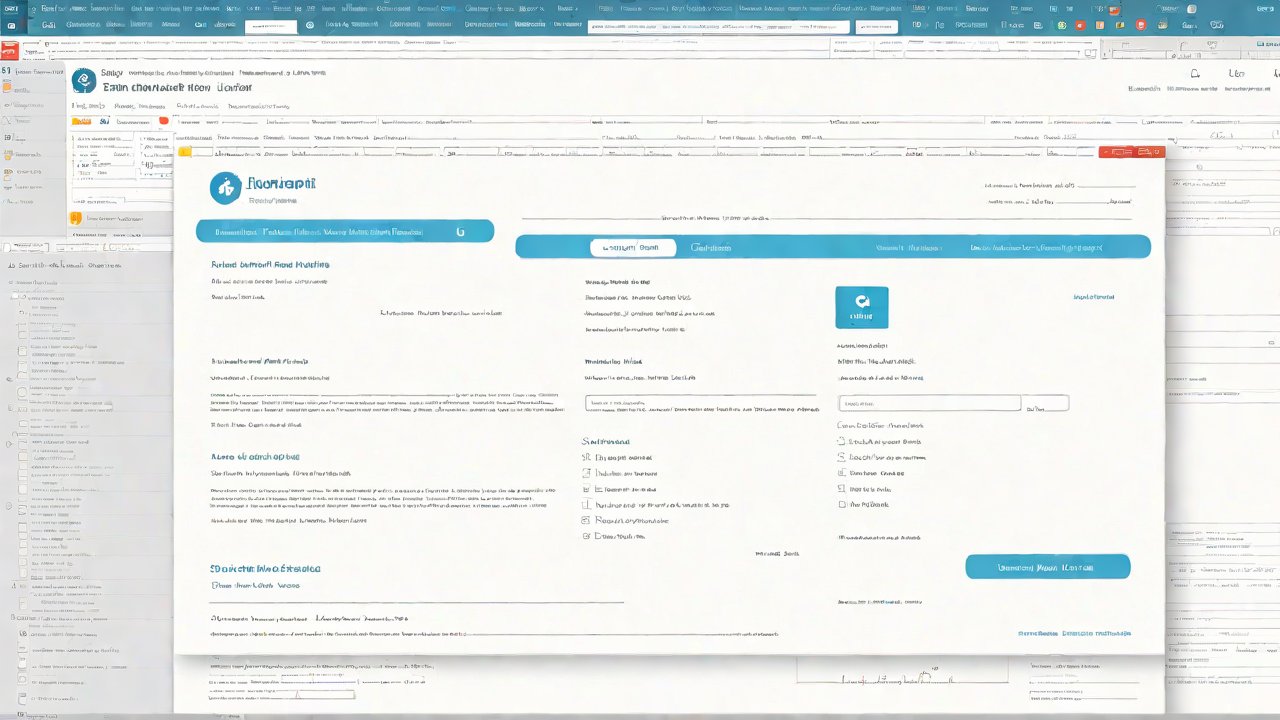Toggle the last checkbox in the middle column list
This screenshot has width=1280, height=720.
(x=587, y=536)
